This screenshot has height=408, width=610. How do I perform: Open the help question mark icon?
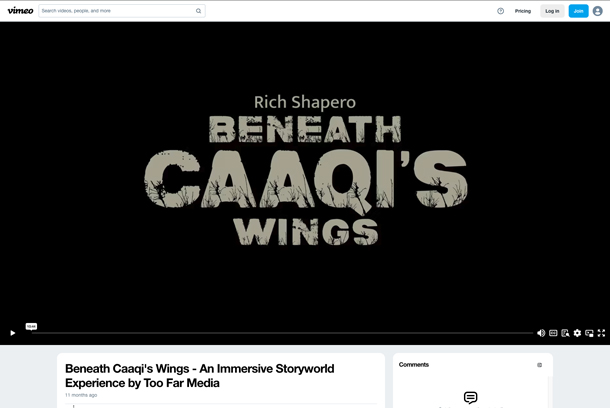pos(500,11)
